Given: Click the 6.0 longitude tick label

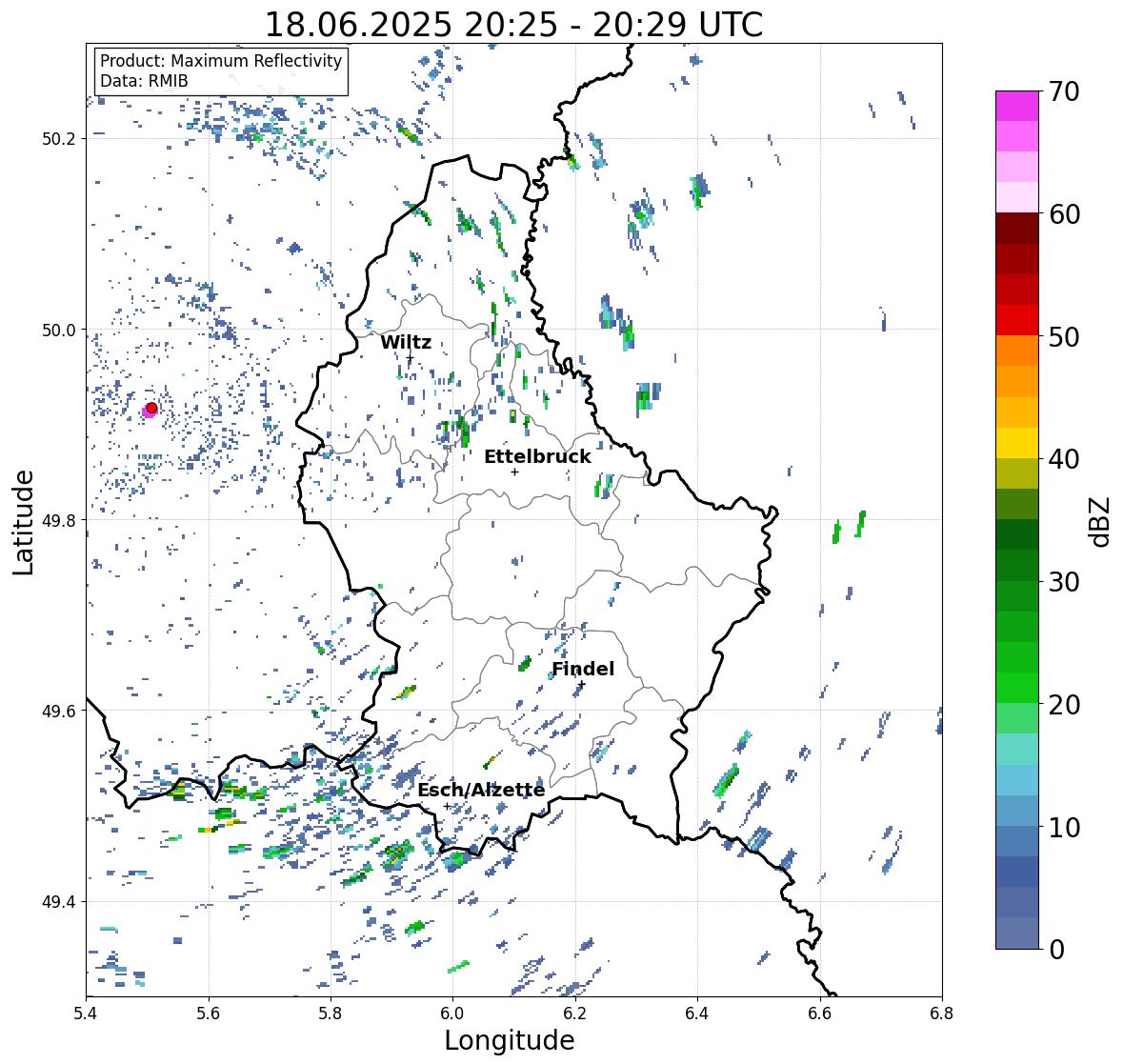Looking at the screenshot, I should click(452, 1013).
